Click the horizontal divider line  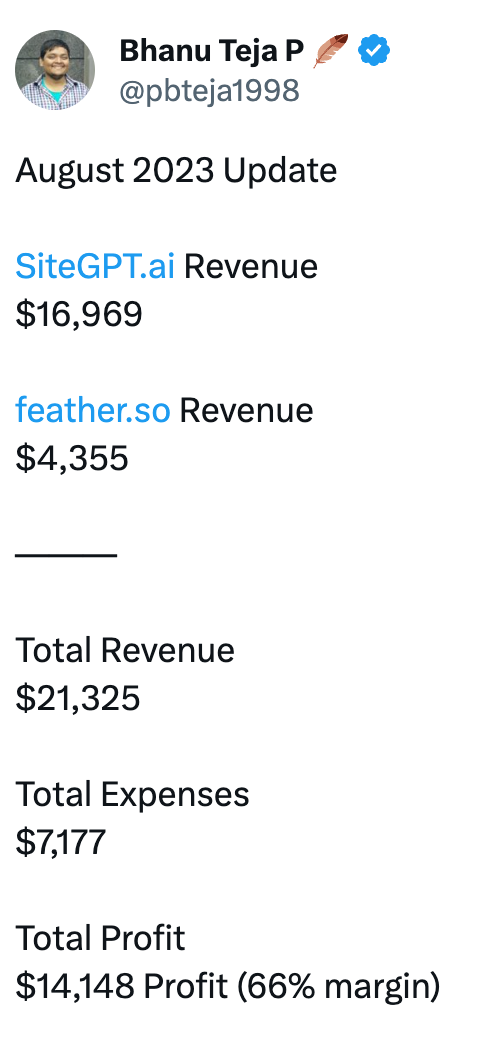pos(66,554)
